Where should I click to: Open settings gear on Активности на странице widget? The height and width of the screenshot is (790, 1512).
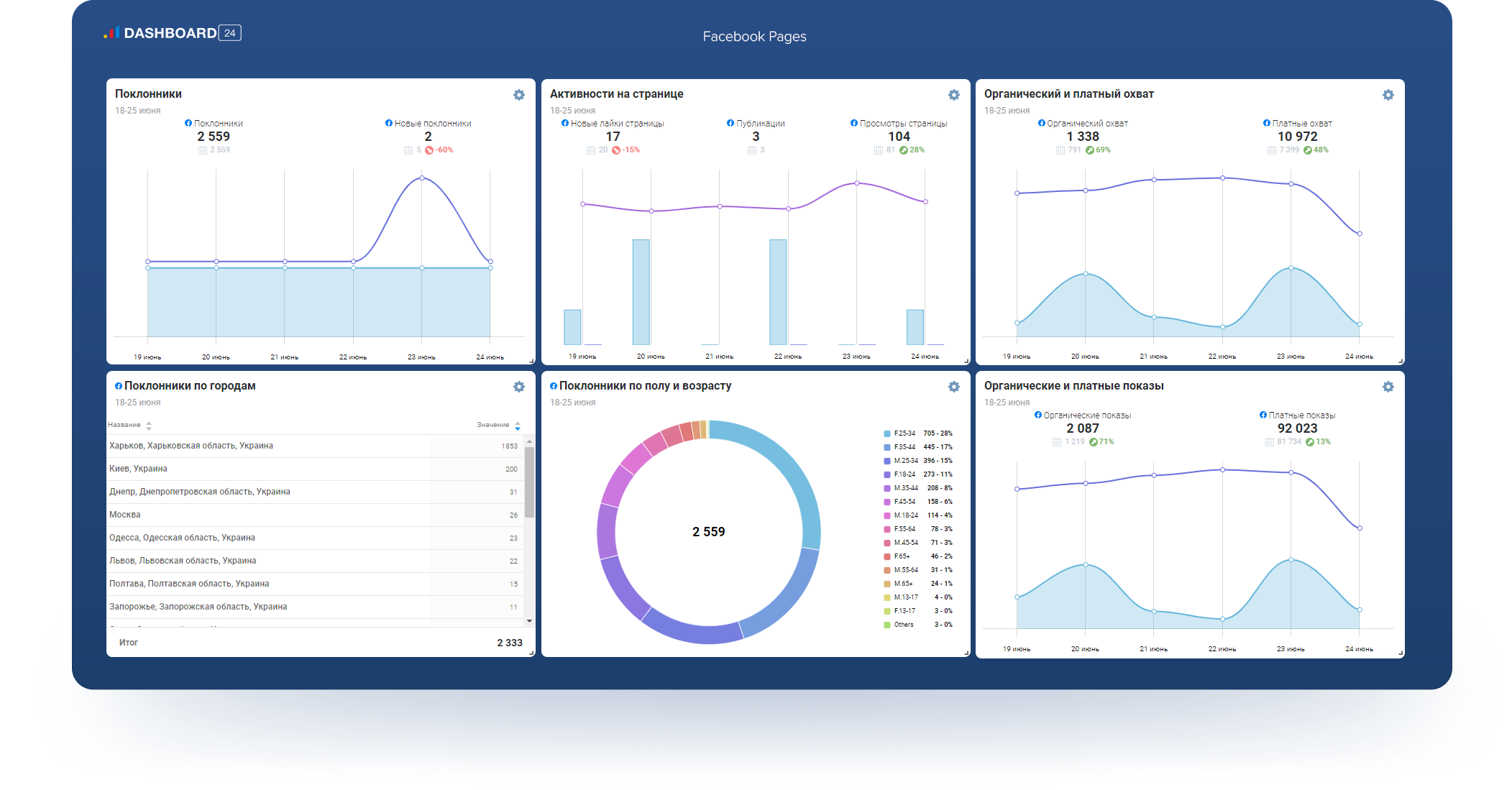click(953, 95)
